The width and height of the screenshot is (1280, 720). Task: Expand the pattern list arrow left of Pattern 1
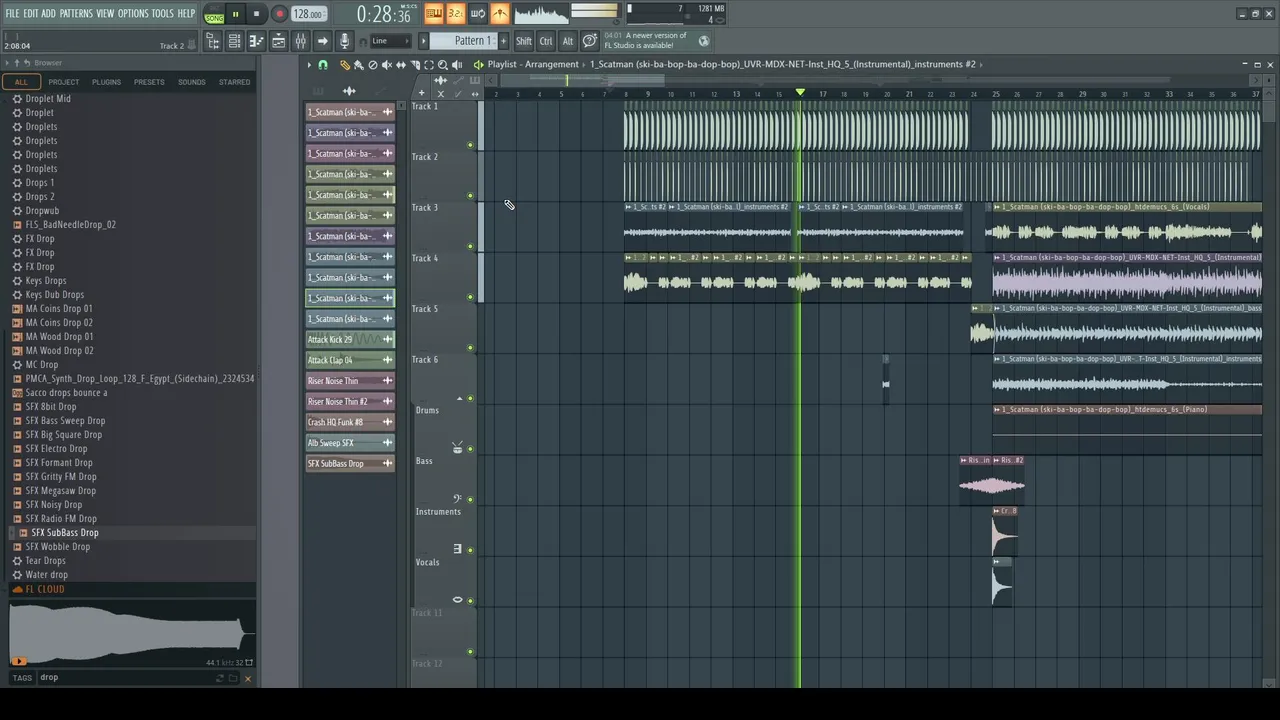423,41
